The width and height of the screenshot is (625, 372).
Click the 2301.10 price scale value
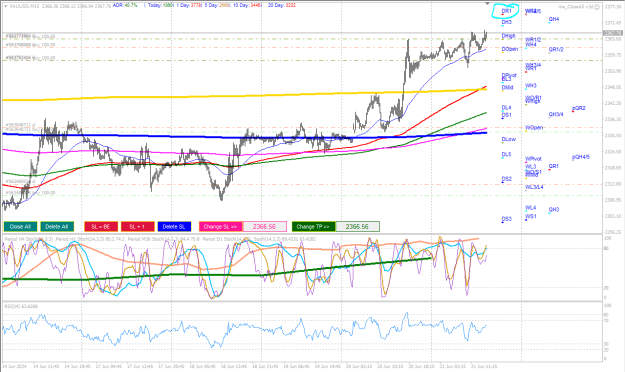pyautogui.click(x=613, y=216)
